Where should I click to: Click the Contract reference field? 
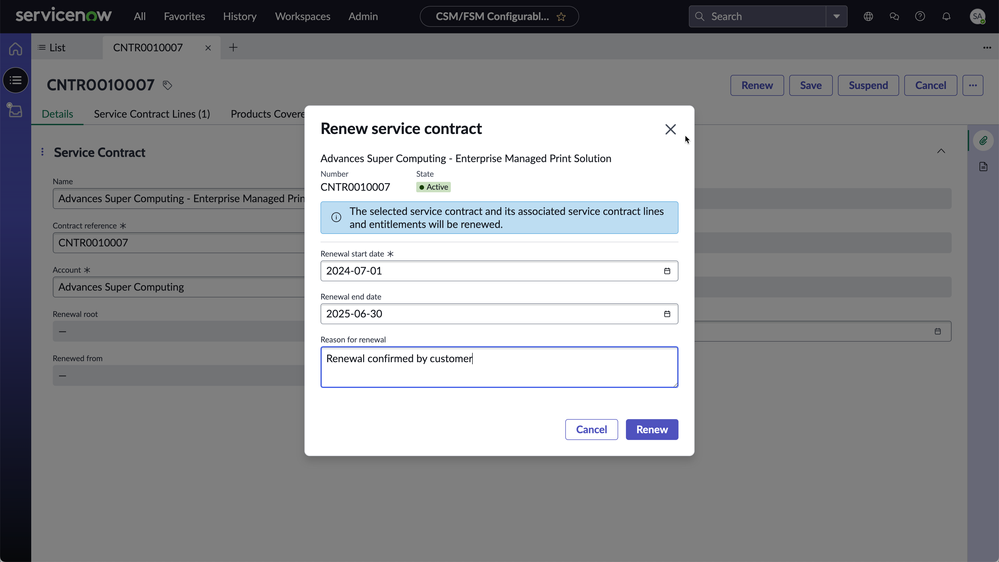coord(178,243)
